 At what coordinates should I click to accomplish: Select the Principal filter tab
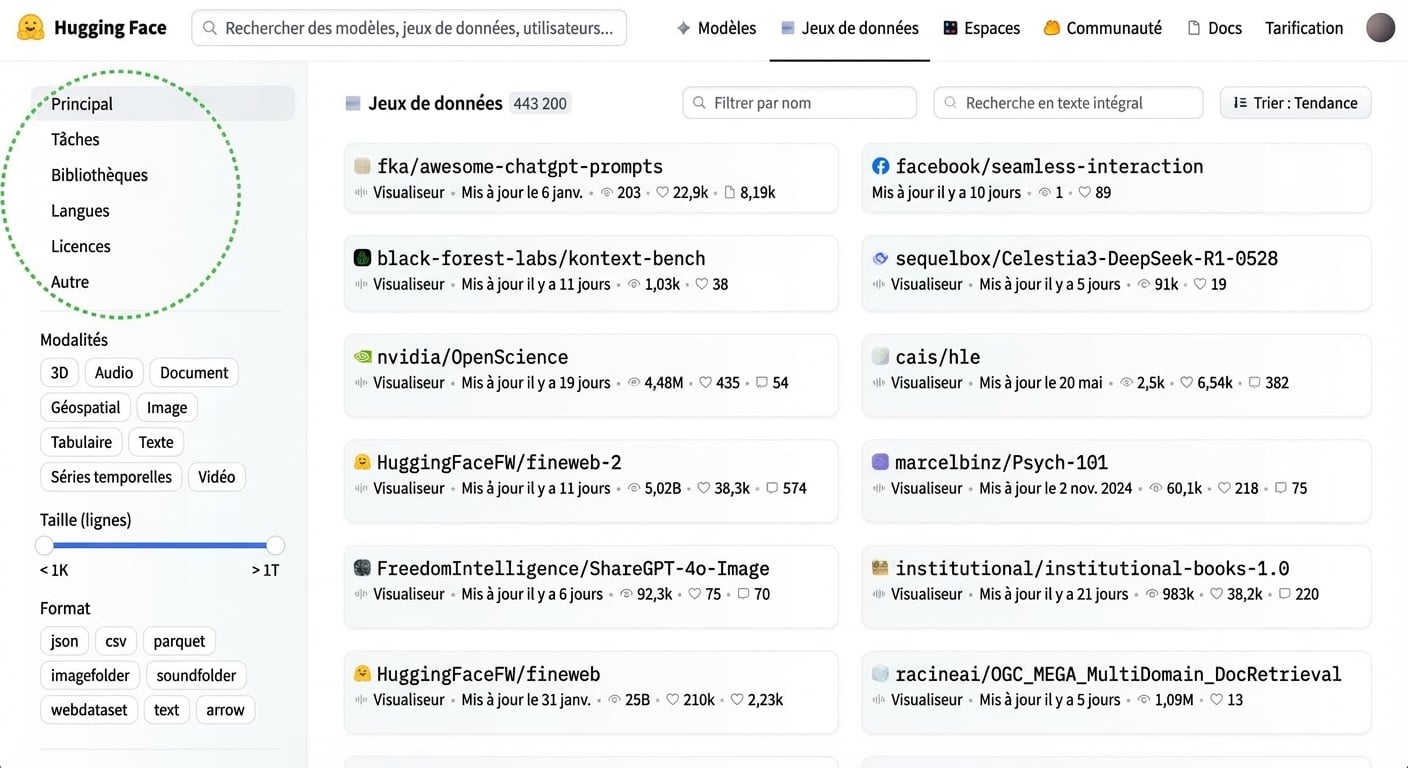pyautogui.click(x=163, y=104)
